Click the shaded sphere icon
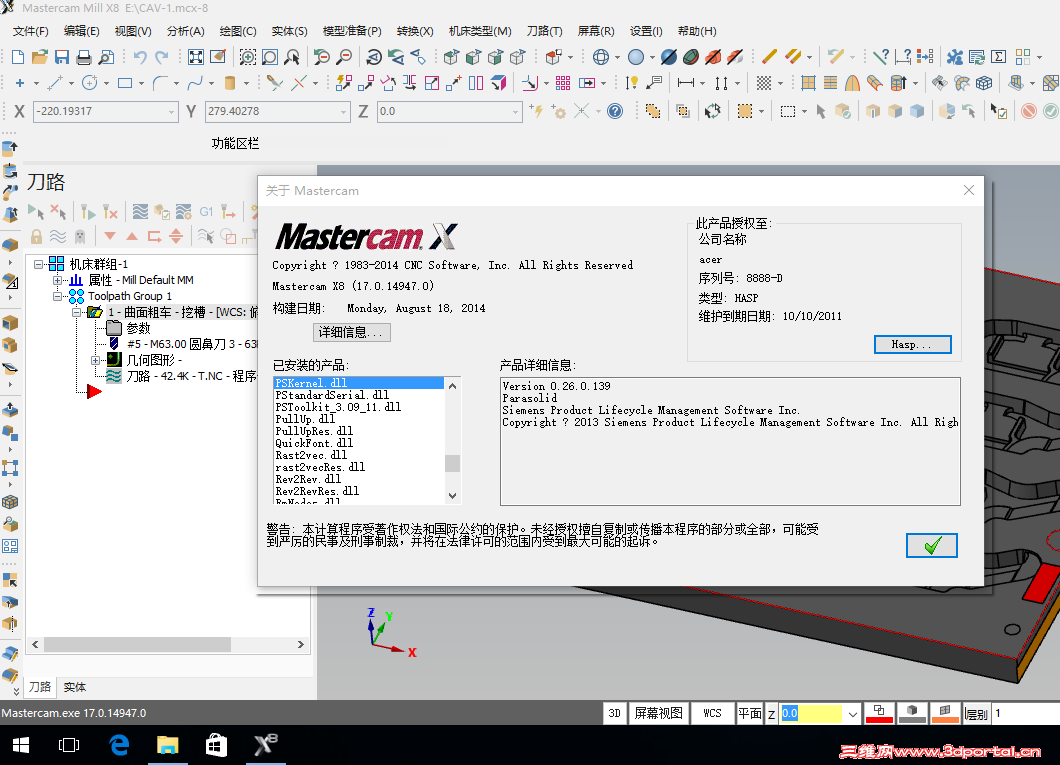The width and height of the screenshot is (1060, 765). [x=635, y=57]
